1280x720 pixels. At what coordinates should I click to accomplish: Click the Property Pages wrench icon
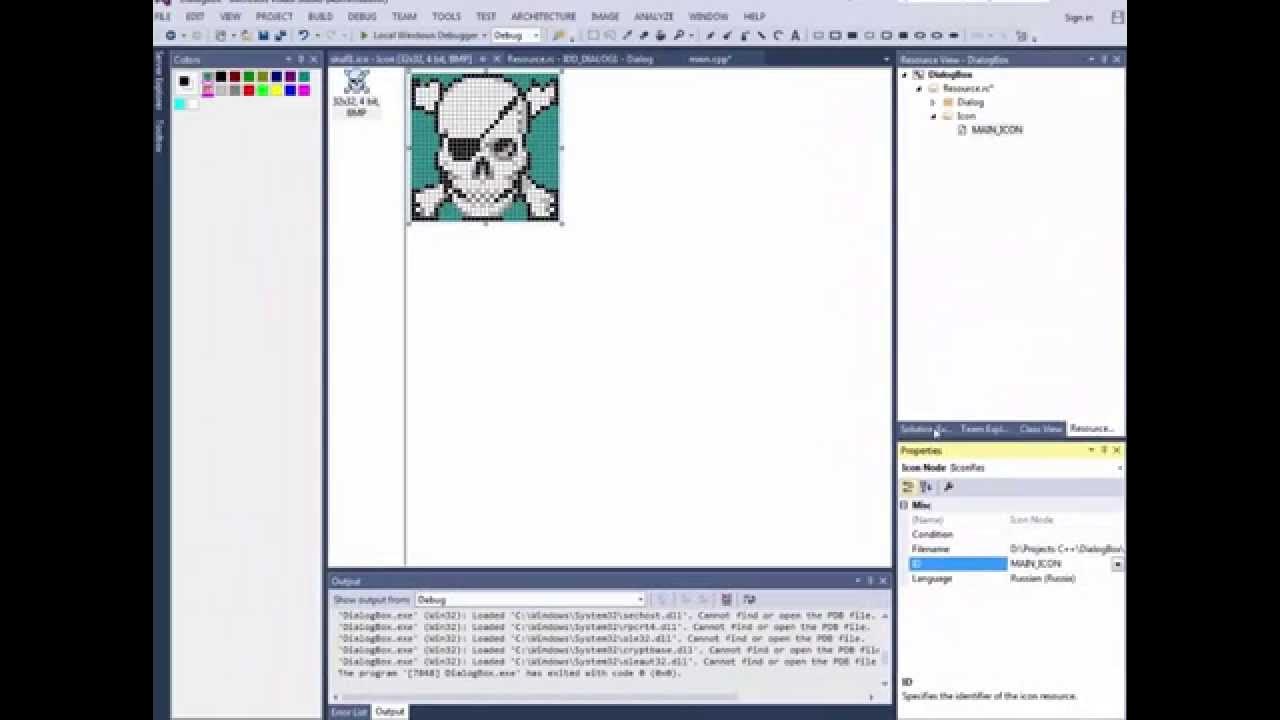948,487
